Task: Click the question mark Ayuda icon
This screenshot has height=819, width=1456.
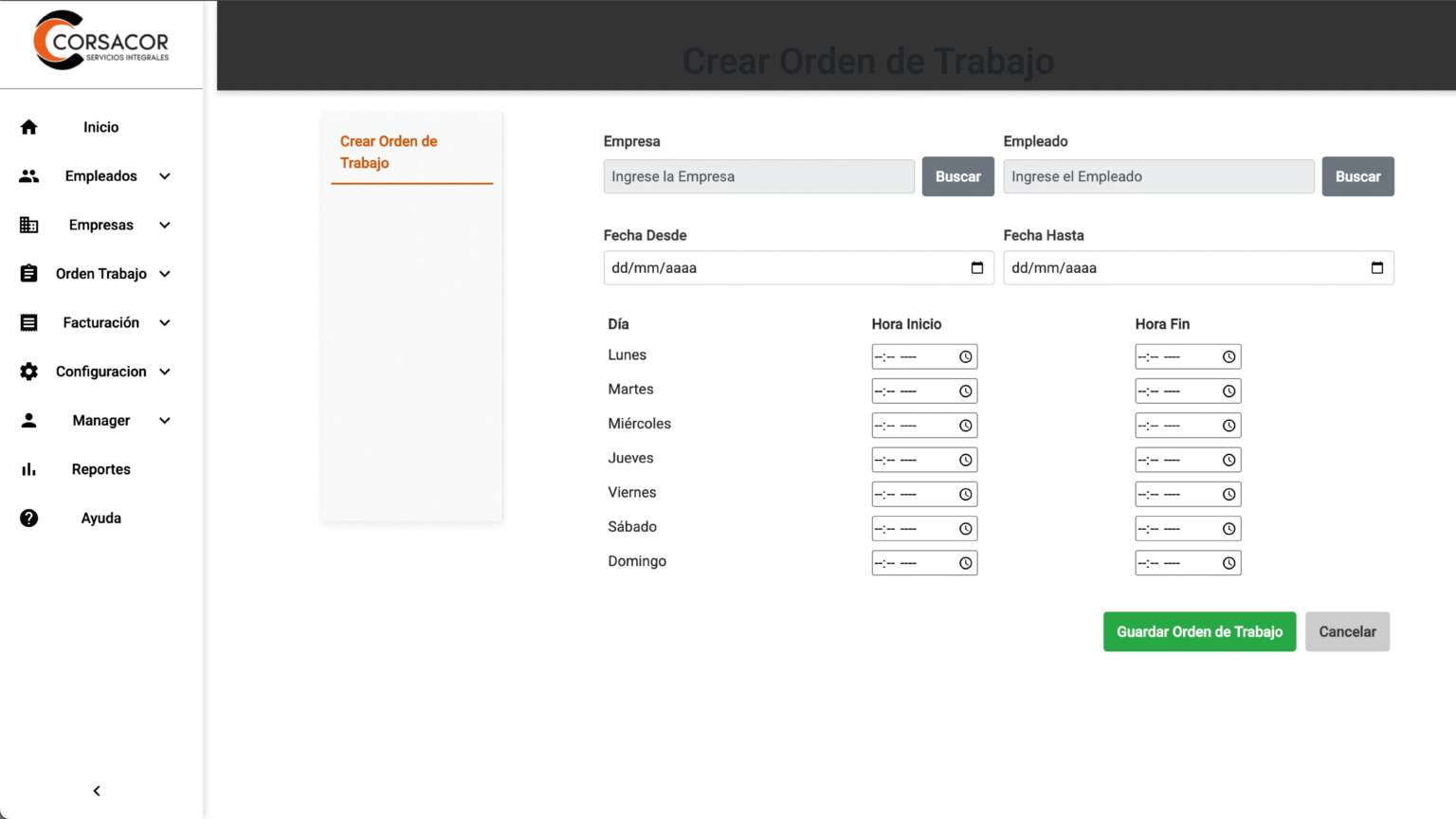Action: point(28,519)
